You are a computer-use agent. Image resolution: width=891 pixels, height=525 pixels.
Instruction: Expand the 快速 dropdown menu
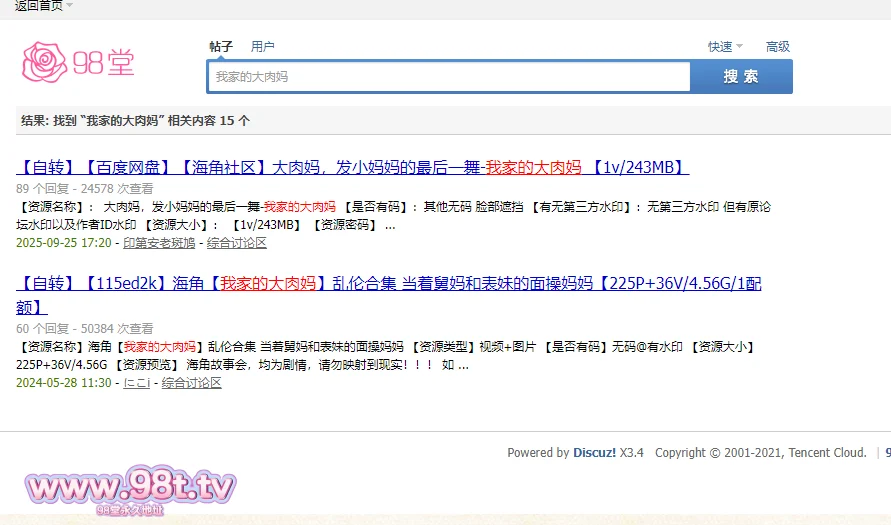(725, 46)
